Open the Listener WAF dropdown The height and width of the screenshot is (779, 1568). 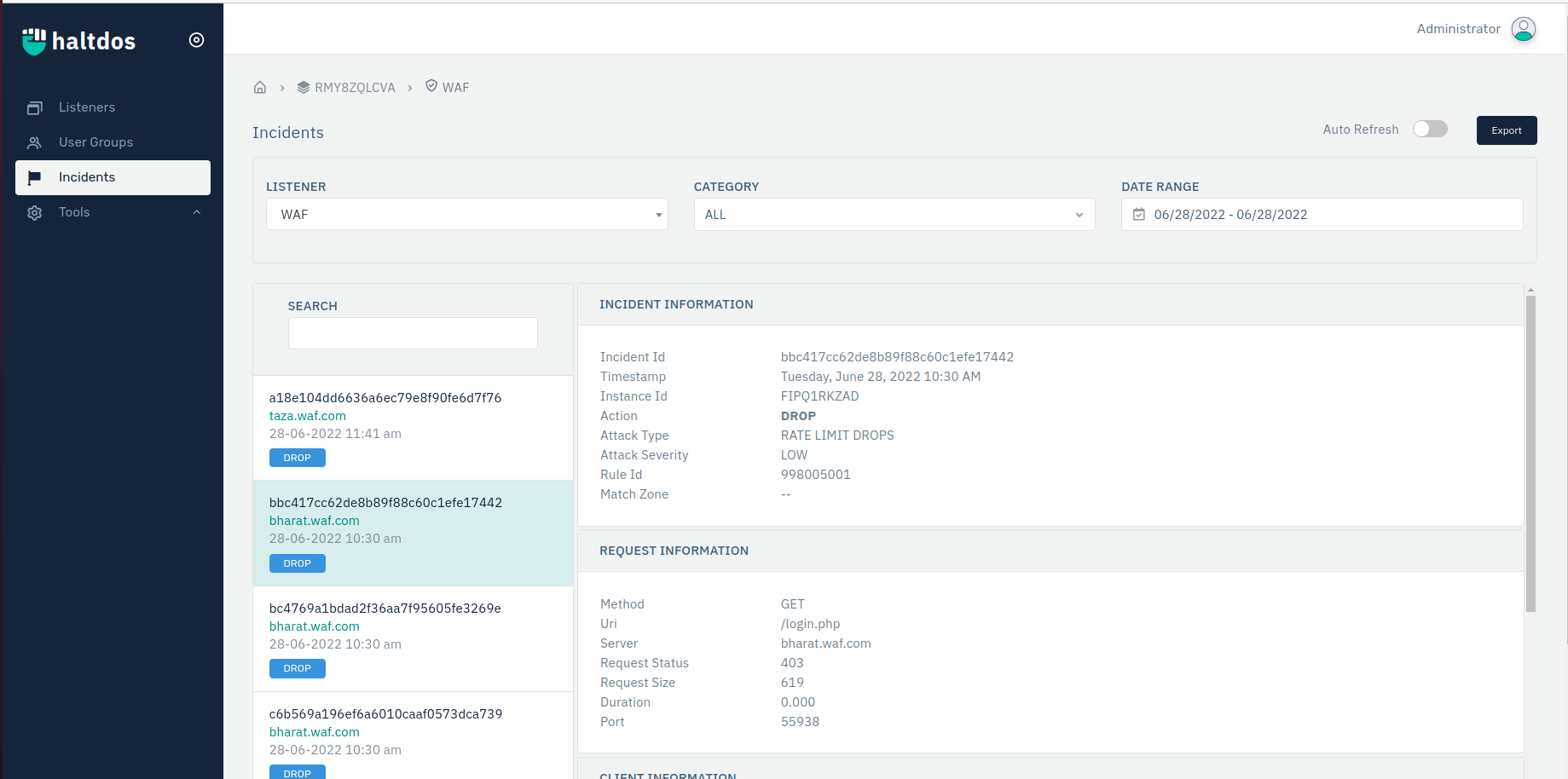pos(467,215)
